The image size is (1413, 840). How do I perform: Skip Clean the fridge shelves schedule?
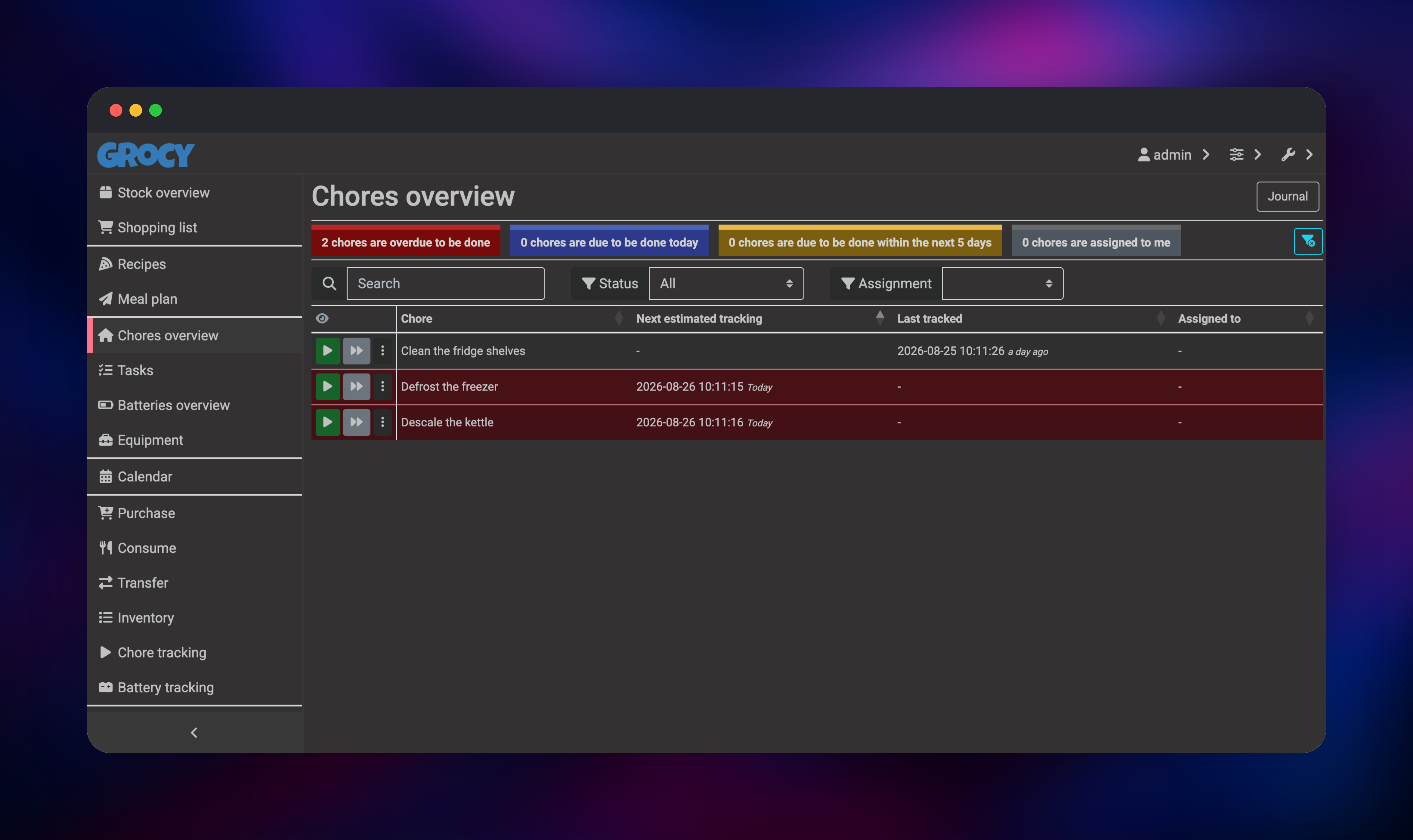click(356, 351)
